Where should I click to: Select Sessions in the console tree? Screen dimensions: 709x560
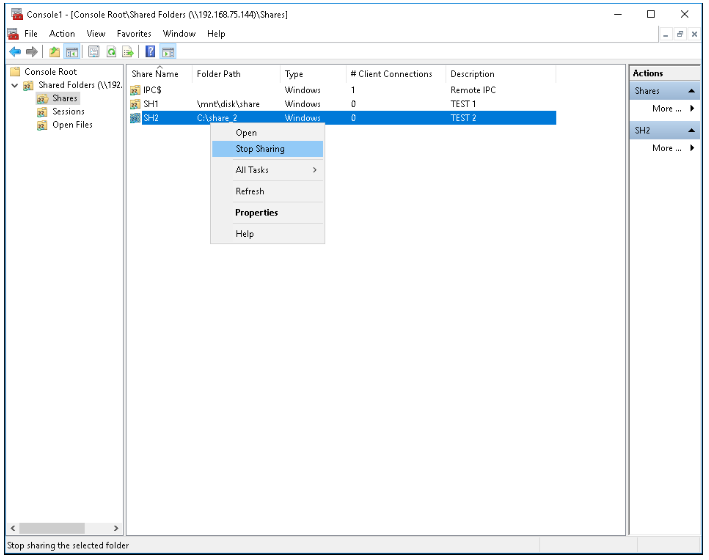coord(68,112)
